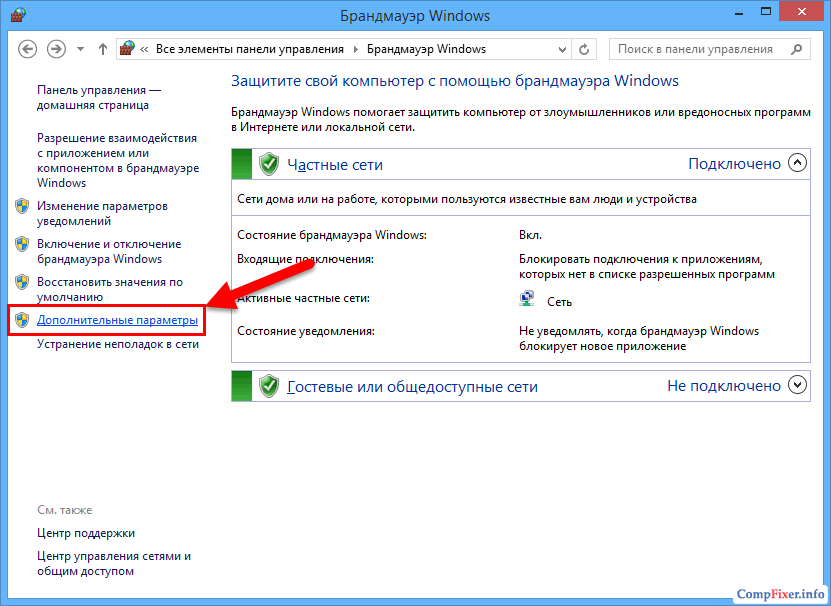Click the Forward navigation arrow
Screen dimensions: 831x606
57,49
